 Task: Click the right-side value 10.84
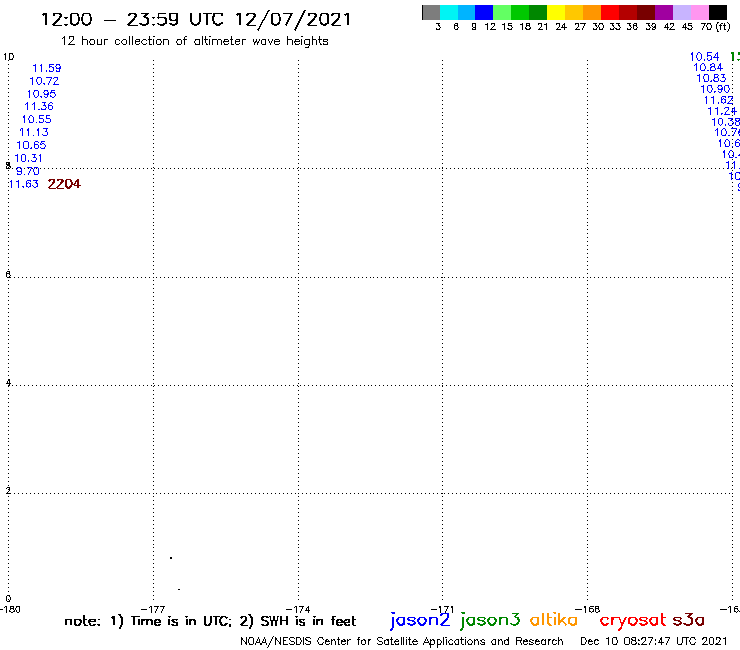point(708,68)
